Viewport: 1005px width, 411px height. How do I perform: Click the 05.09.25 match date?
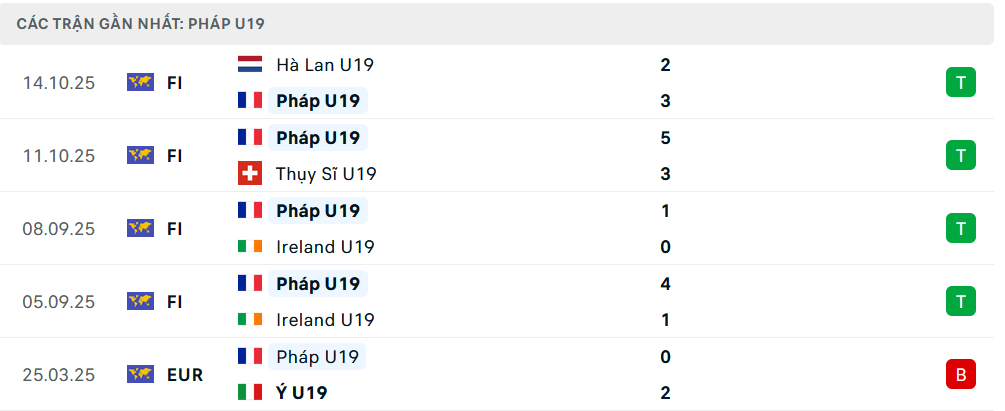pyautogui.click(x=59, y=301)
